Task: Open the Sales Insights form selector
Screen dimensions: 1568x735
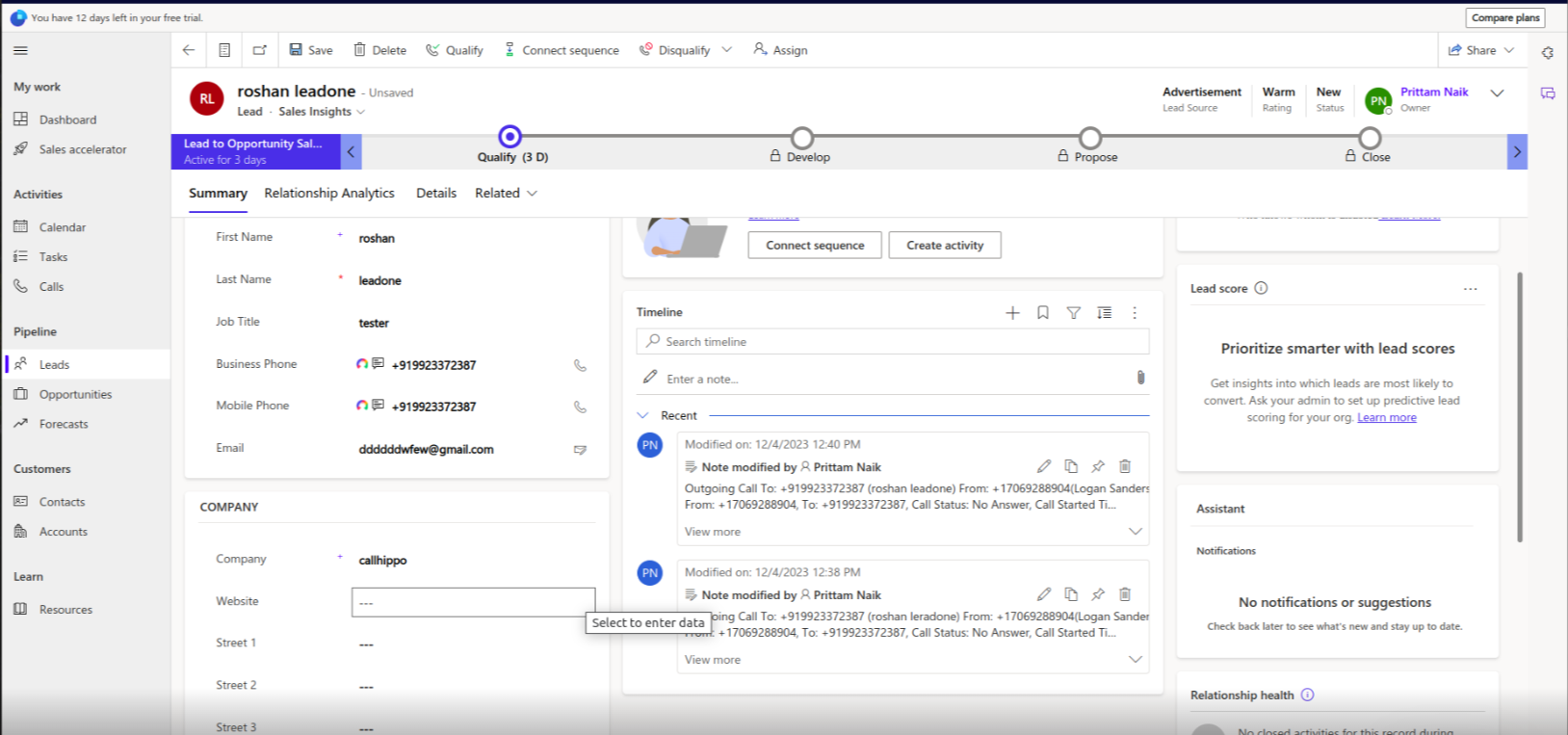Action: (x=322, y=112)
